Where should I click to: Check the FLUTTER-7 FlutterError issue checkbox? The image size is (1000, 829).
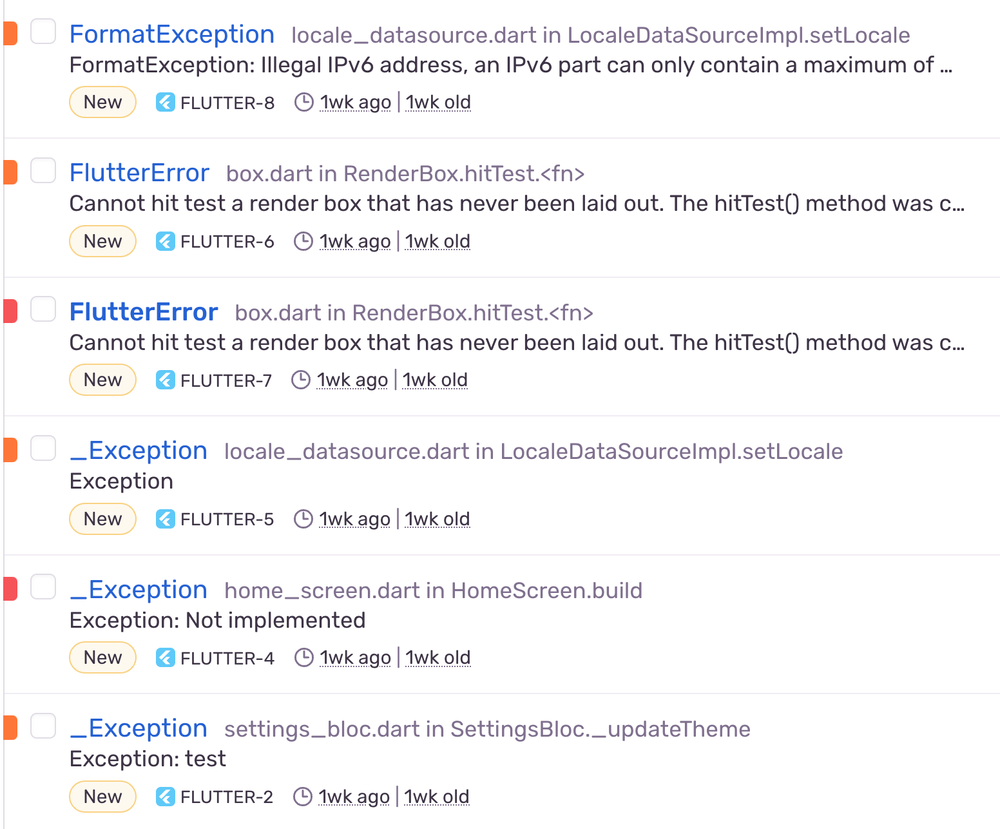coord(42,310)
